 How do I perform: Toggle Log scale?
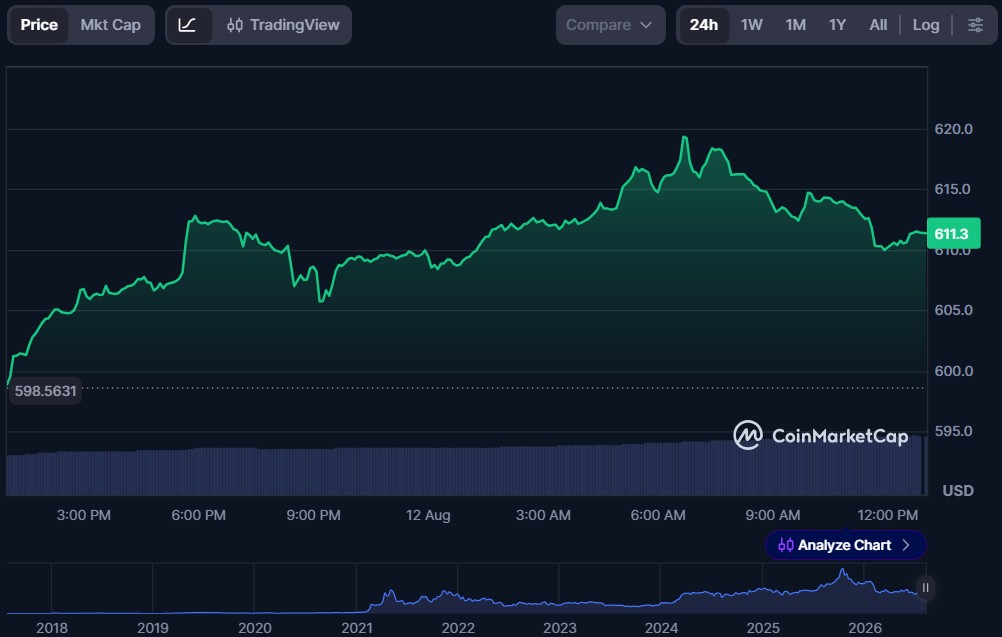926,25
